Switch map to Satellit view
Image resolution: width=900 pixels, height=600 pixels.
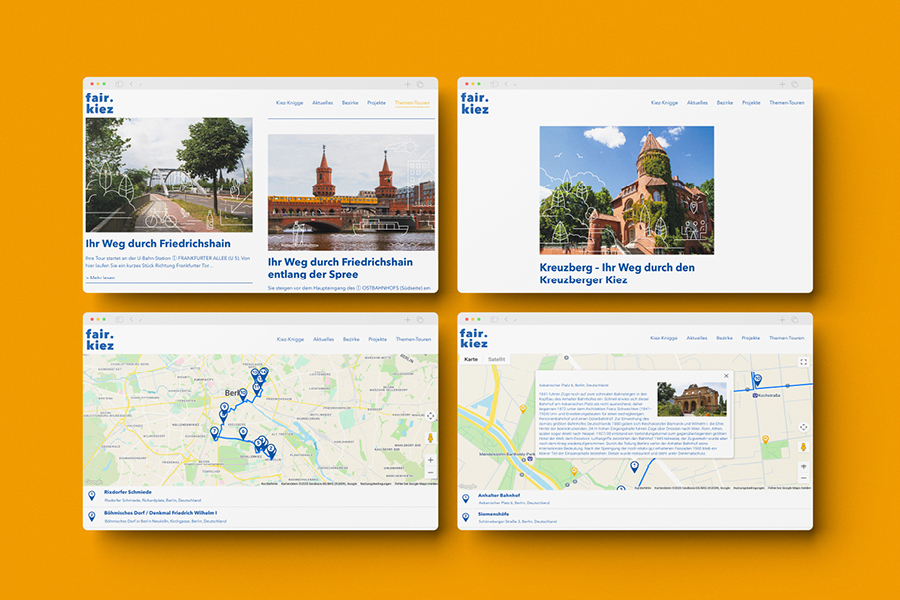point(496,359)
